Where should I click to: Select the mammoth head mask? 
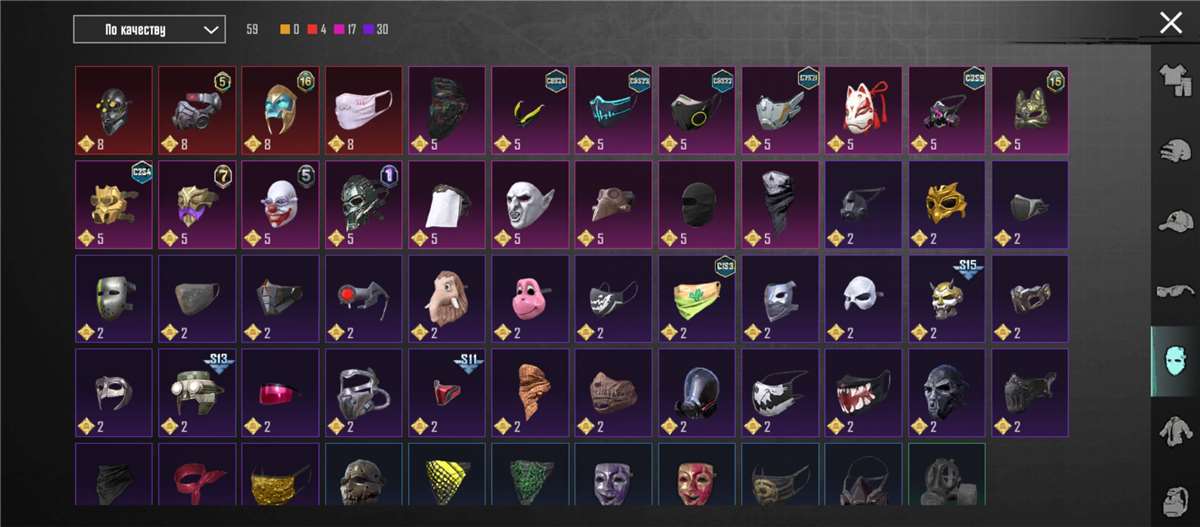[x=447, y=297]
